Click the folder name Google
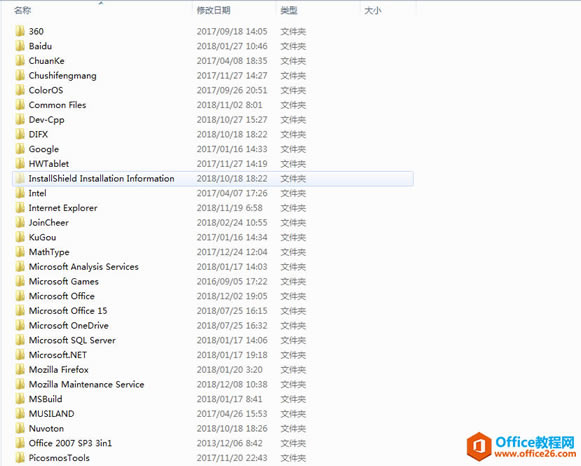 (x=44, y=149)
